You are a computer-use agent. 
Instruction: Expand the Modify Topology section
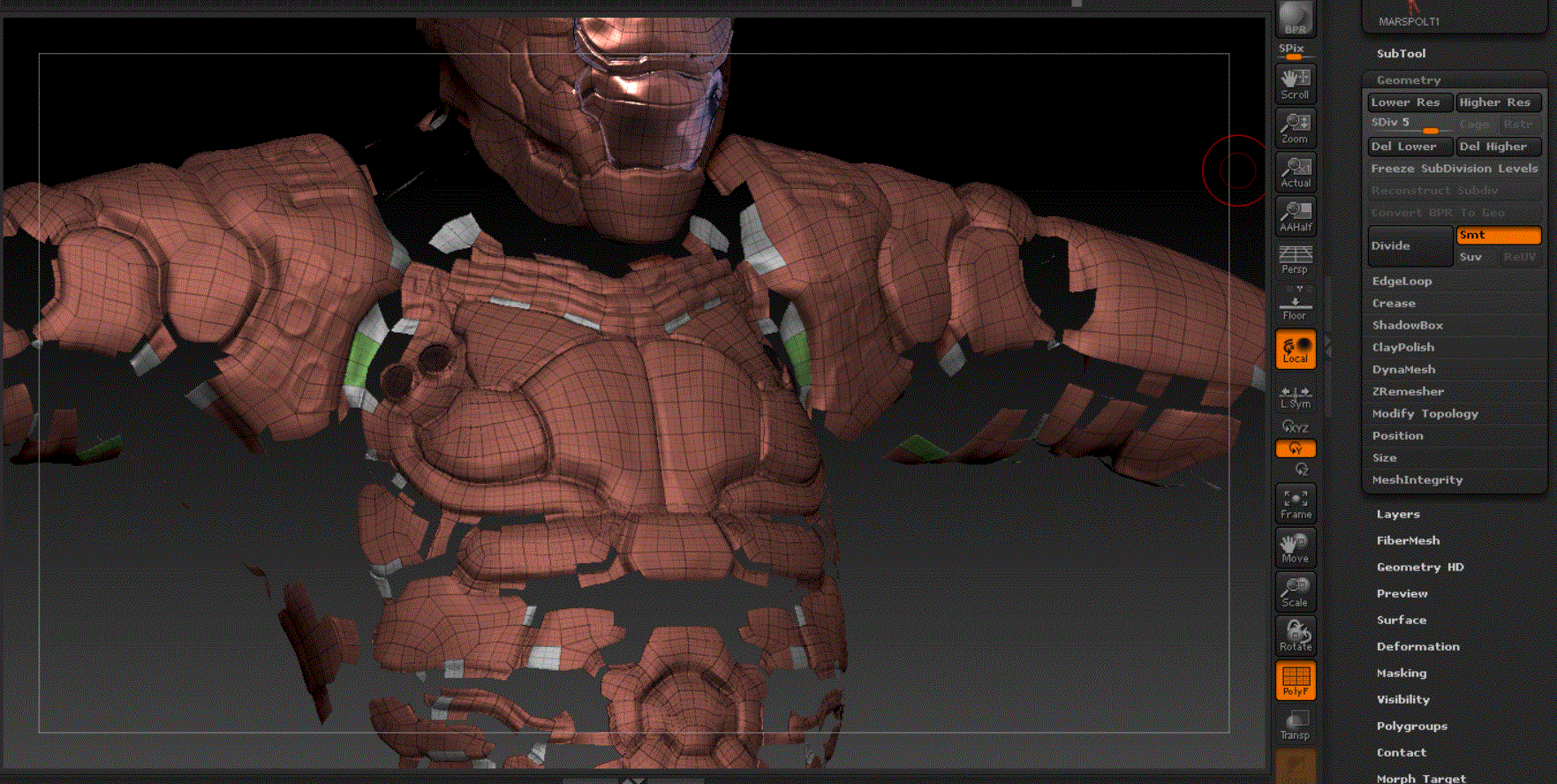click(1425, 413)
